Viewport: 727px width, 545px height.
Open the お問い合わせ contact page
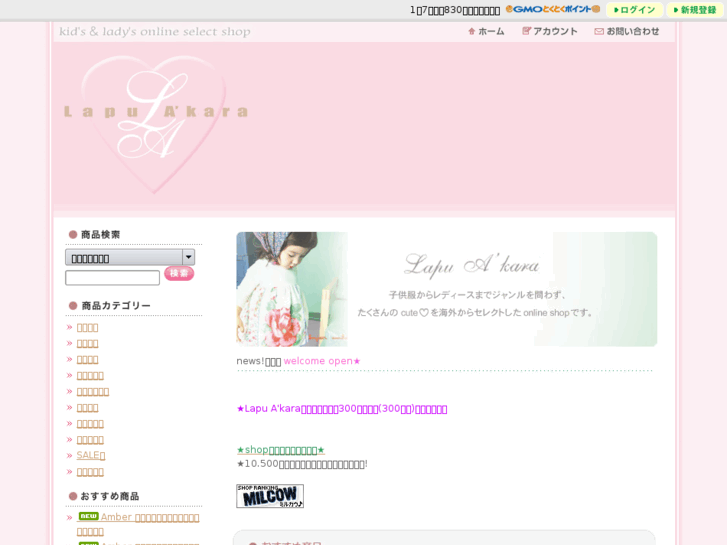[627, 31]
